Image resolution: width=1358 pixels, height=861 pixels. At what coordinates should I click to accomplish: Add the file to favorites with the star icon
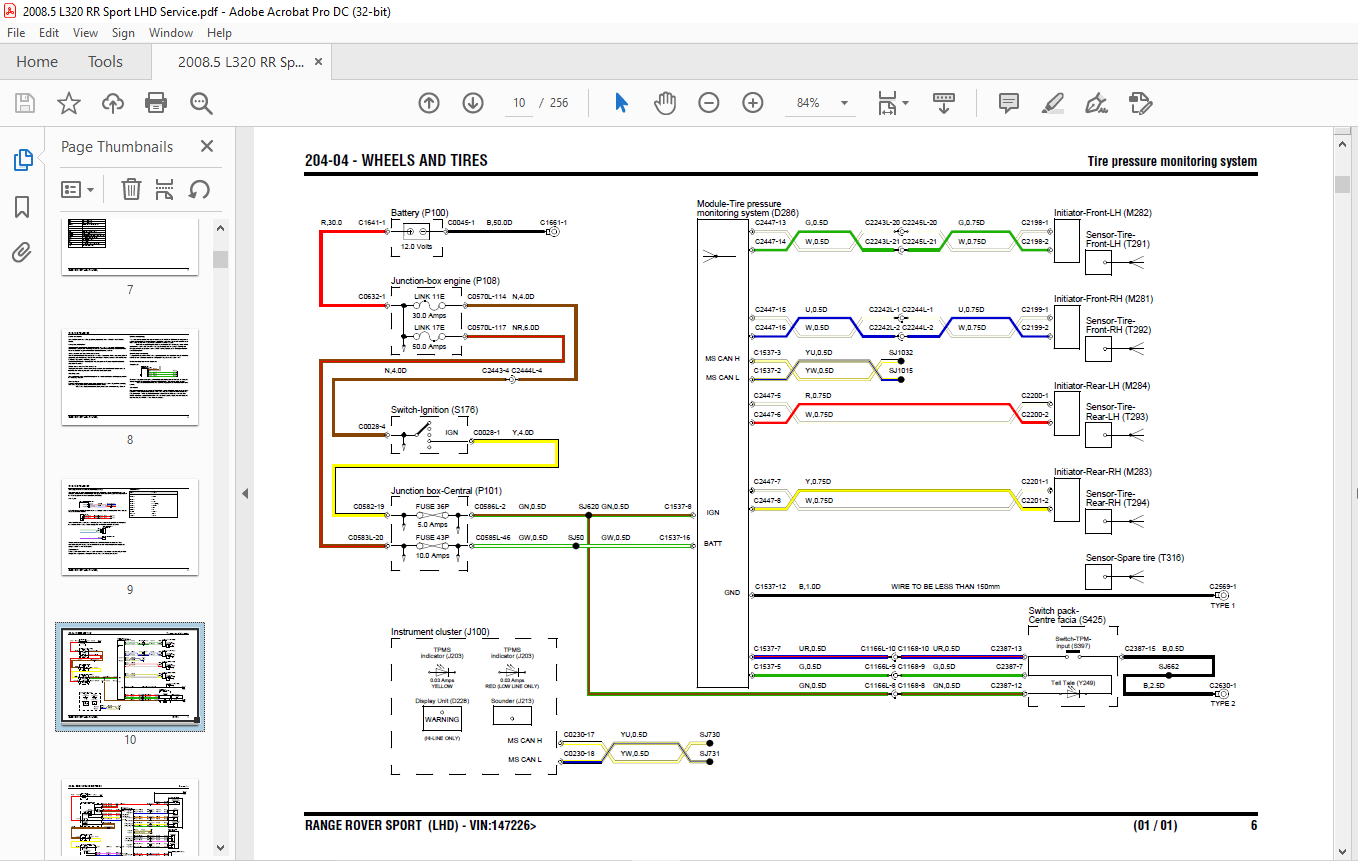pos(68,103)
